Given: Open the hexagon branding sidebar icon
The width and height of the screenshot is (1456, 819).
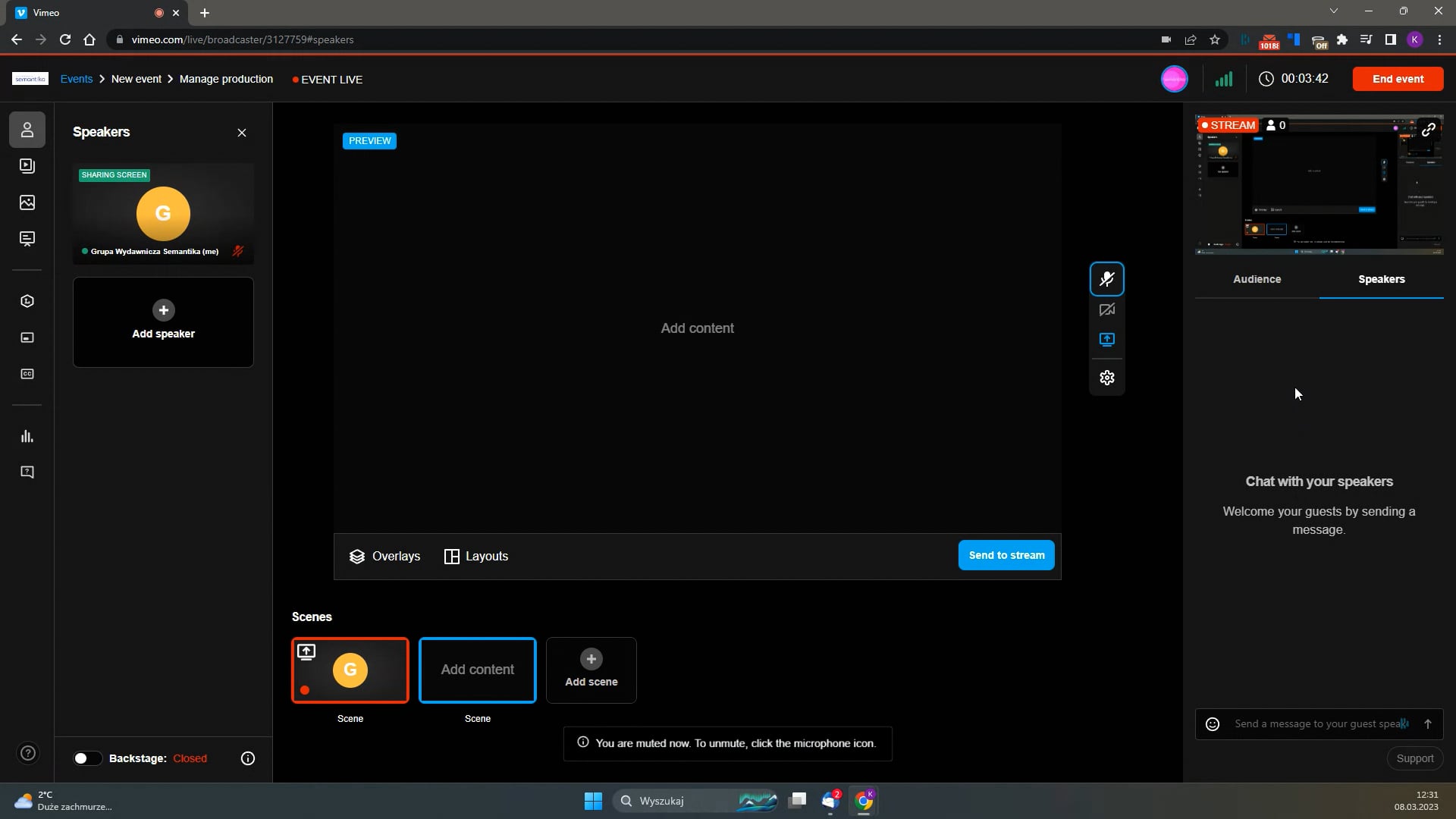Looking at the screenshot, I should pos(27,301).
